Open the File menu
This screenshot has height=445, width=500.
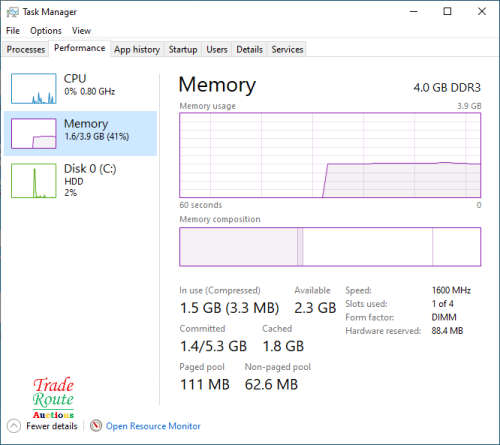pyautogui.click(x=13, y=31)
